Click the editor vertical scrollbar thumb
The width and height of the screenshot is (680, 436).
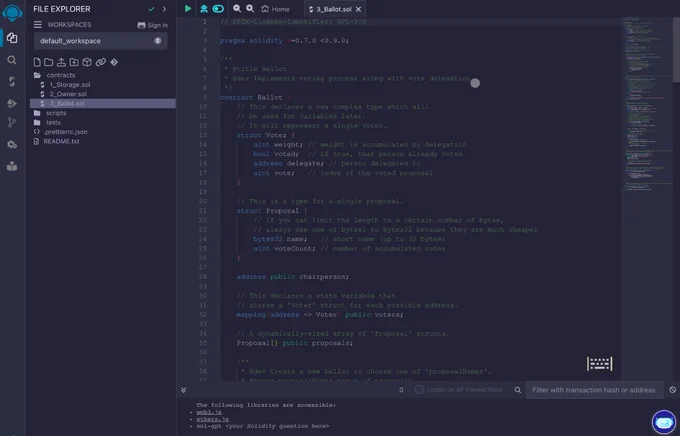[x=676, y=49]
